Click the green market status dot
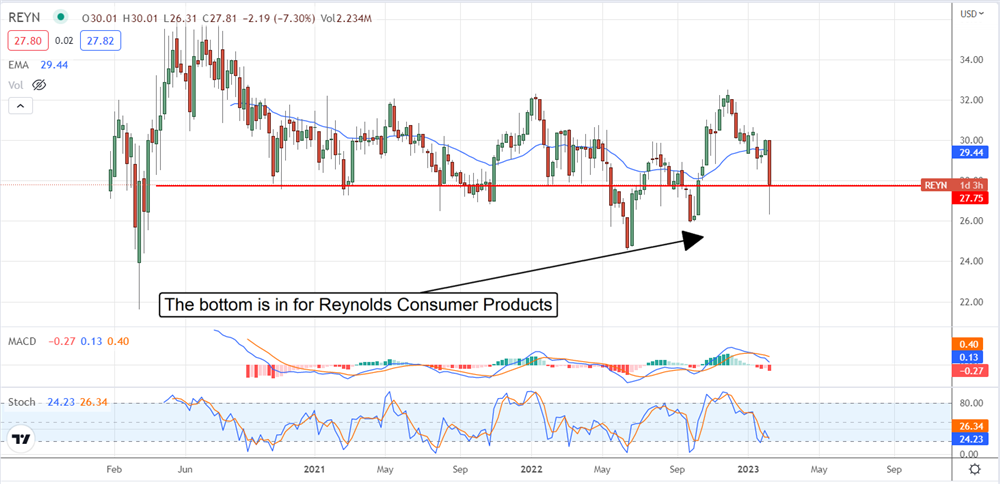 (x=63, y=16)
